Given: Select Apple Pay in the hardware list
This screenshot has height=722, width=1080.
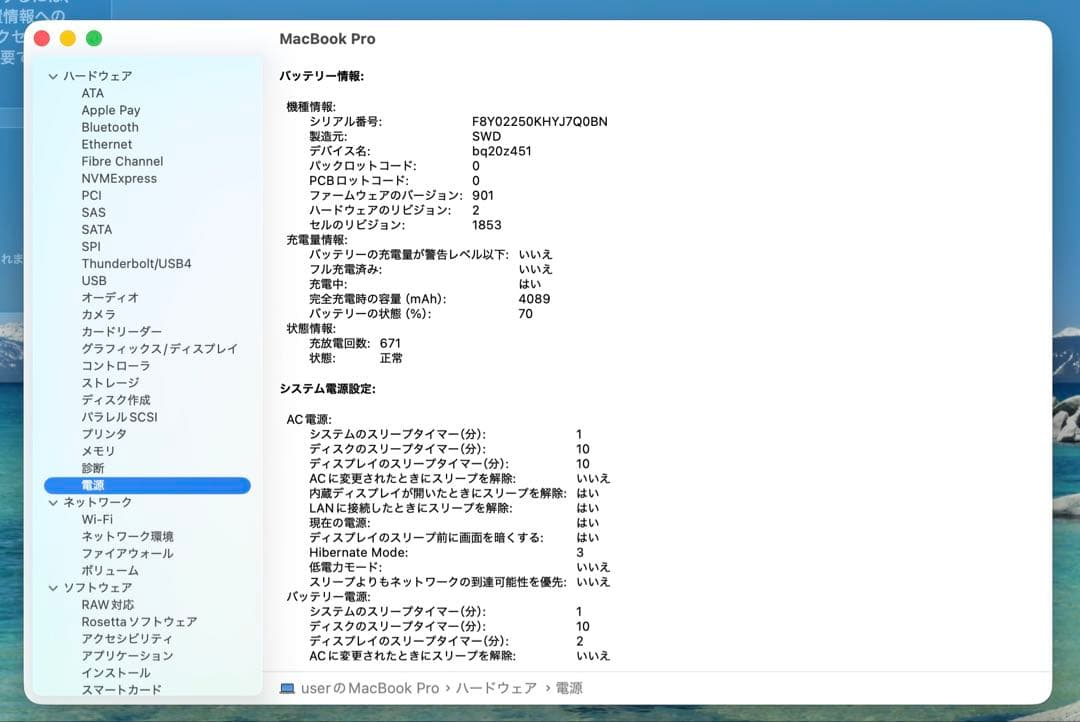Looking at the screenshot, I should pyautogui.click(x=111, y=110).
